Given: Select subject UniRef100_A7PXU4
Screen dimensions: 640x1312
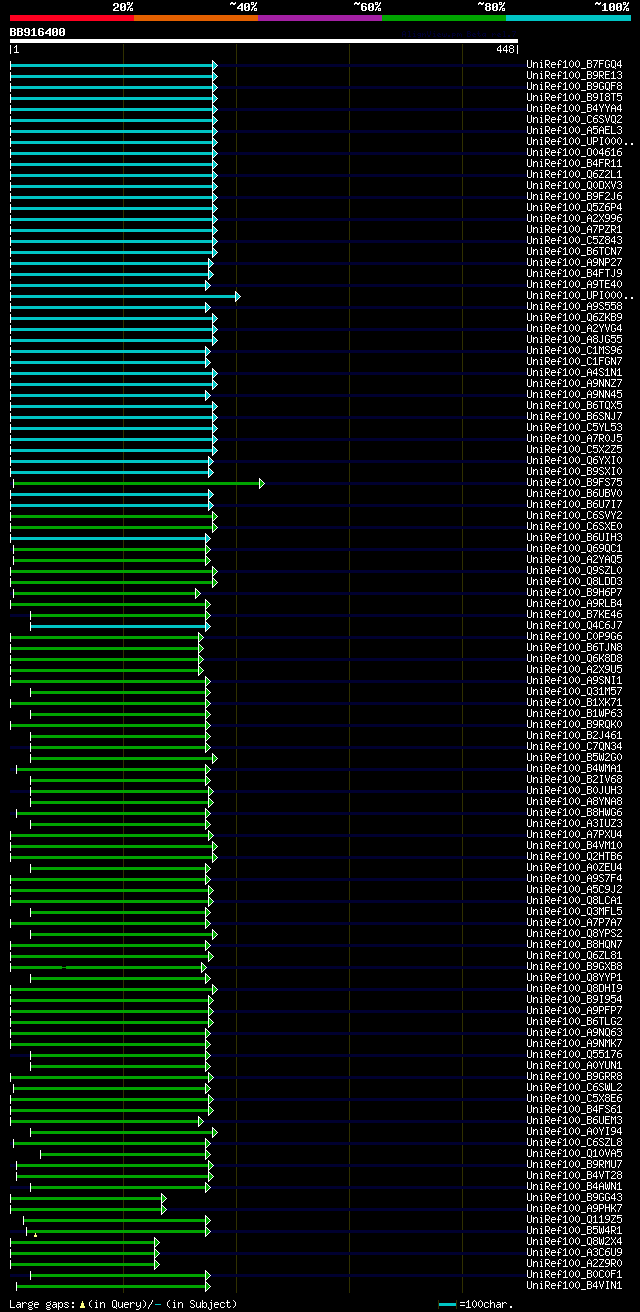Looking at the screenshot, I should pyautogui.click(x=574, y=835).
